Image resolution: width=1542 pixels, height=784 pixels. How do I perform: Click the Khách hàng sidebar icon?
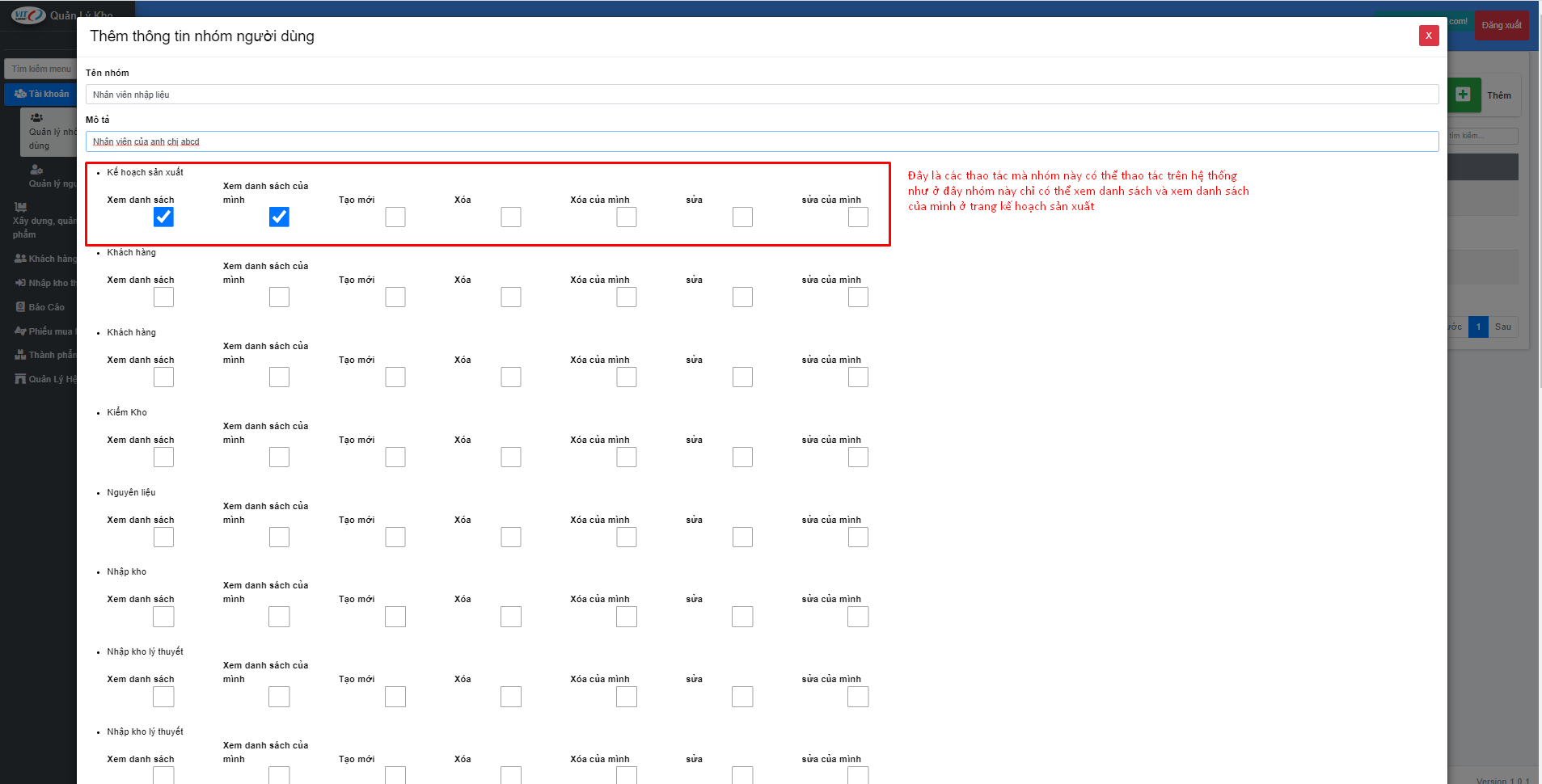(20, 259)
